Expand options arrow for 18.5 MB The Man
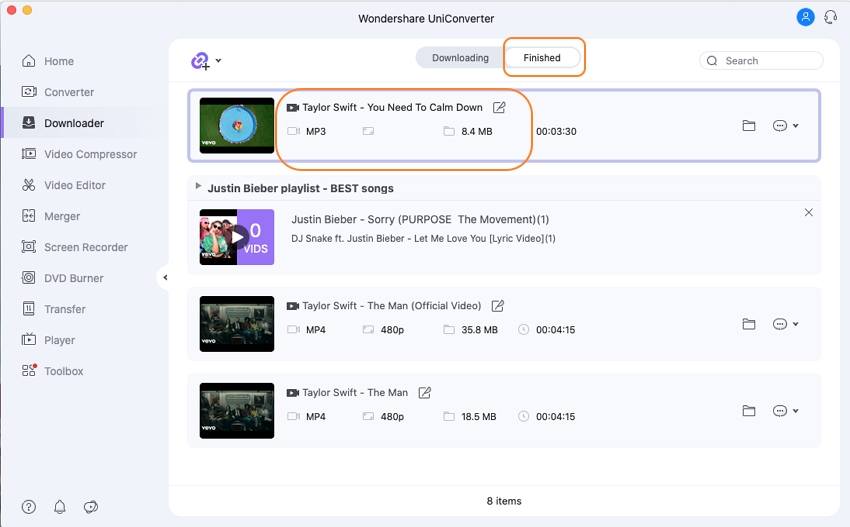The image size is (850, 527). click(795, 411)
